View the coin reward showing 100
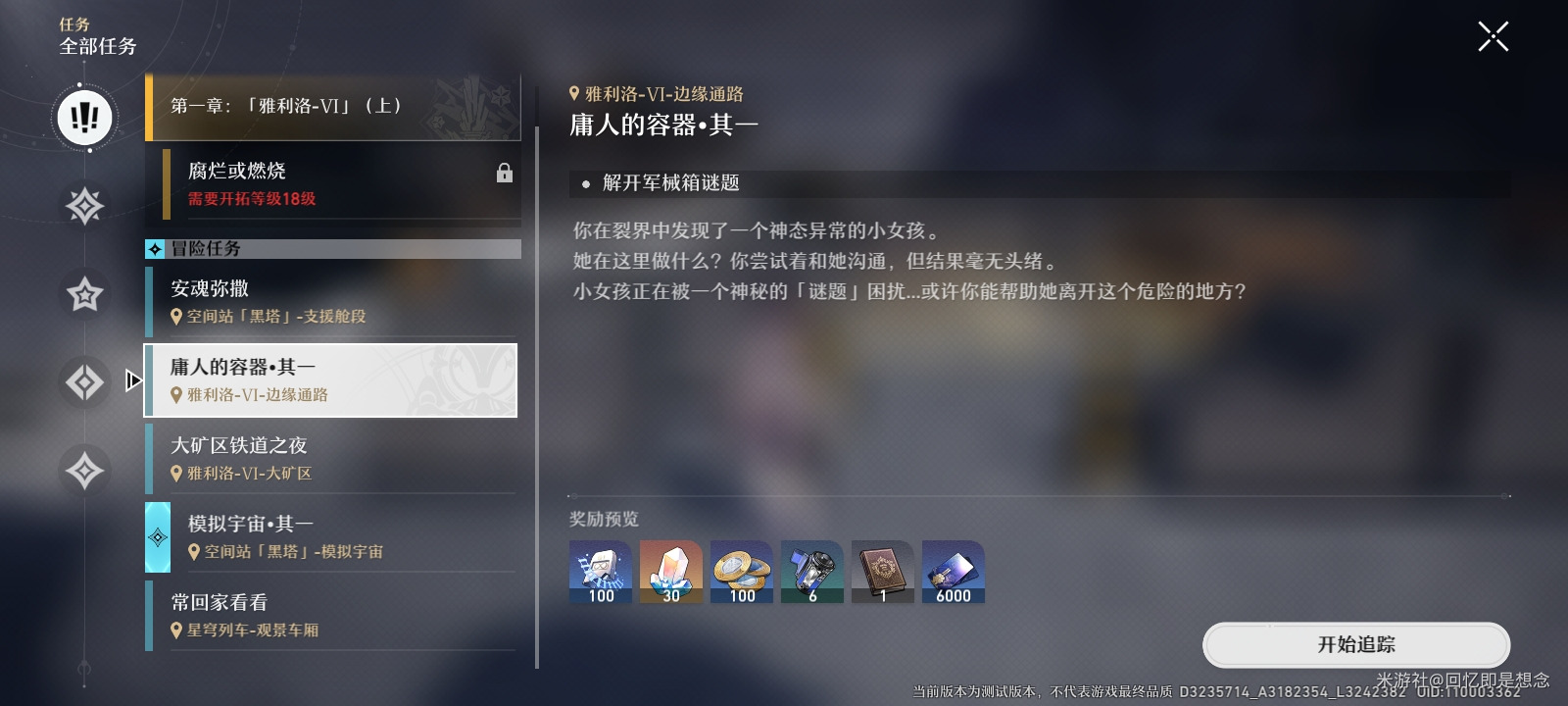 pos(742,572)
